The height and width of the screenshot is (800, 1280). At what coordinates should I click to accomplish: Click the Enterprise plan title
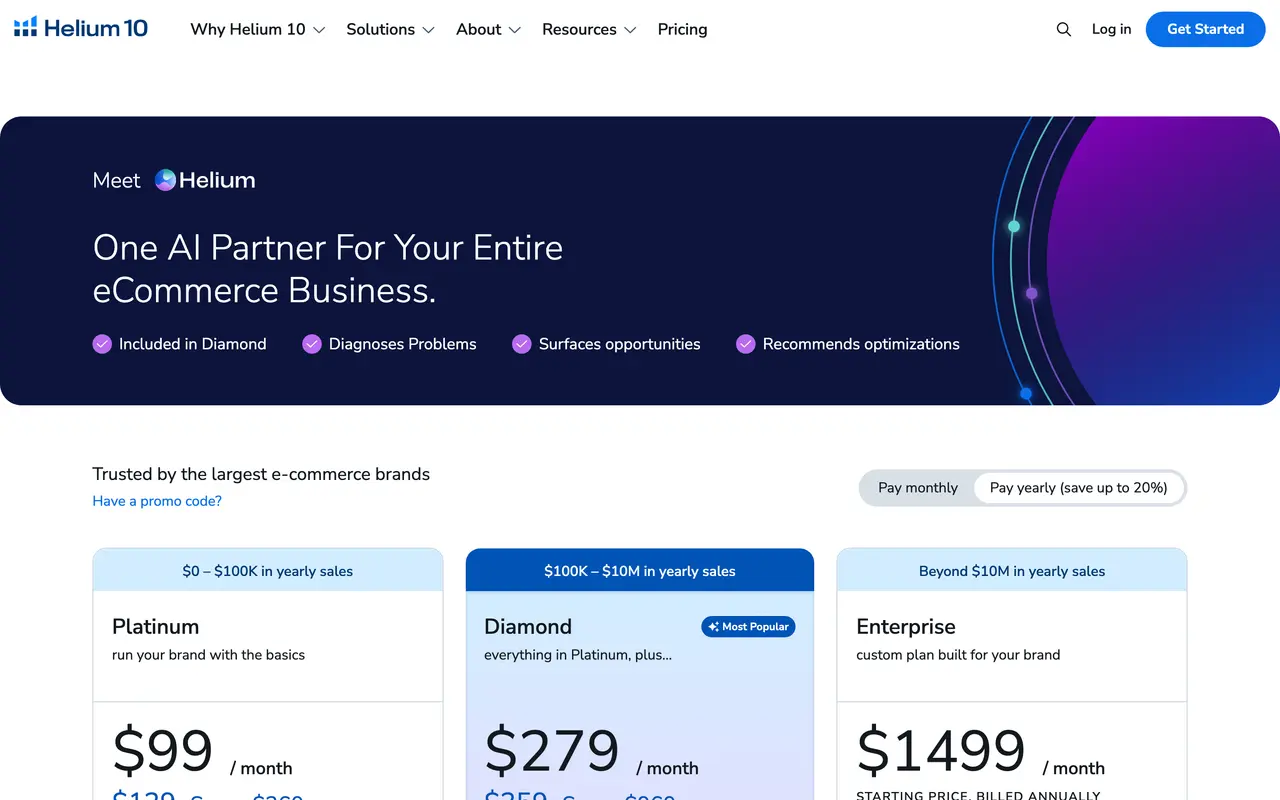point(906,627)
